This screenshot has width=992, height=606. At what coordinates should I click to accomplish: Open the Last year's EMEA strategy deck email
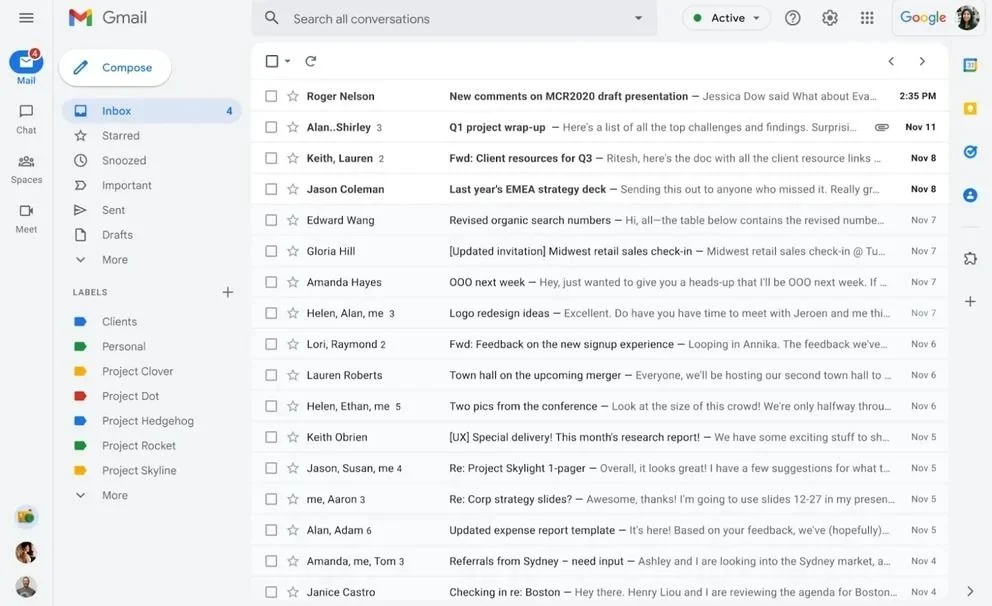pos(600,189)
